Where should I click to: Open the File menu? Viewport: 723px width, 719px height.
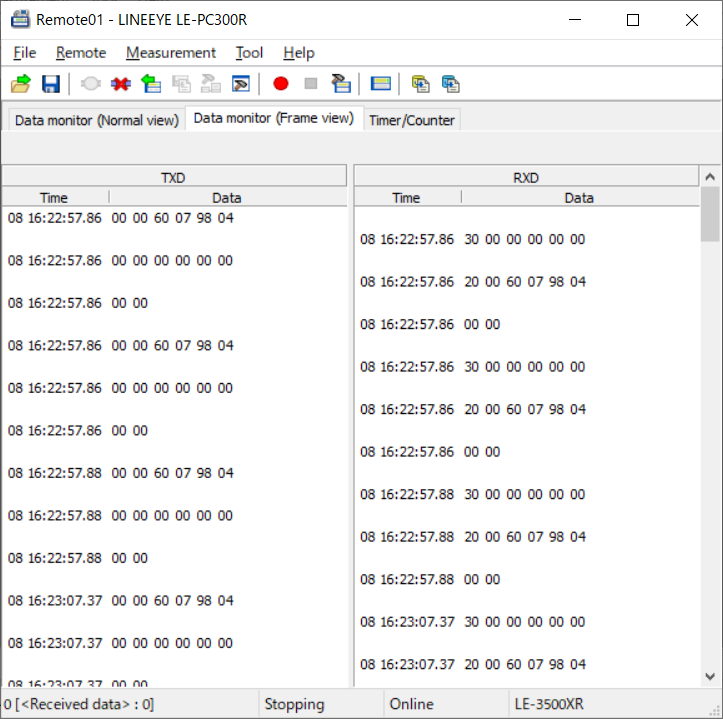(x=24, y=53)
